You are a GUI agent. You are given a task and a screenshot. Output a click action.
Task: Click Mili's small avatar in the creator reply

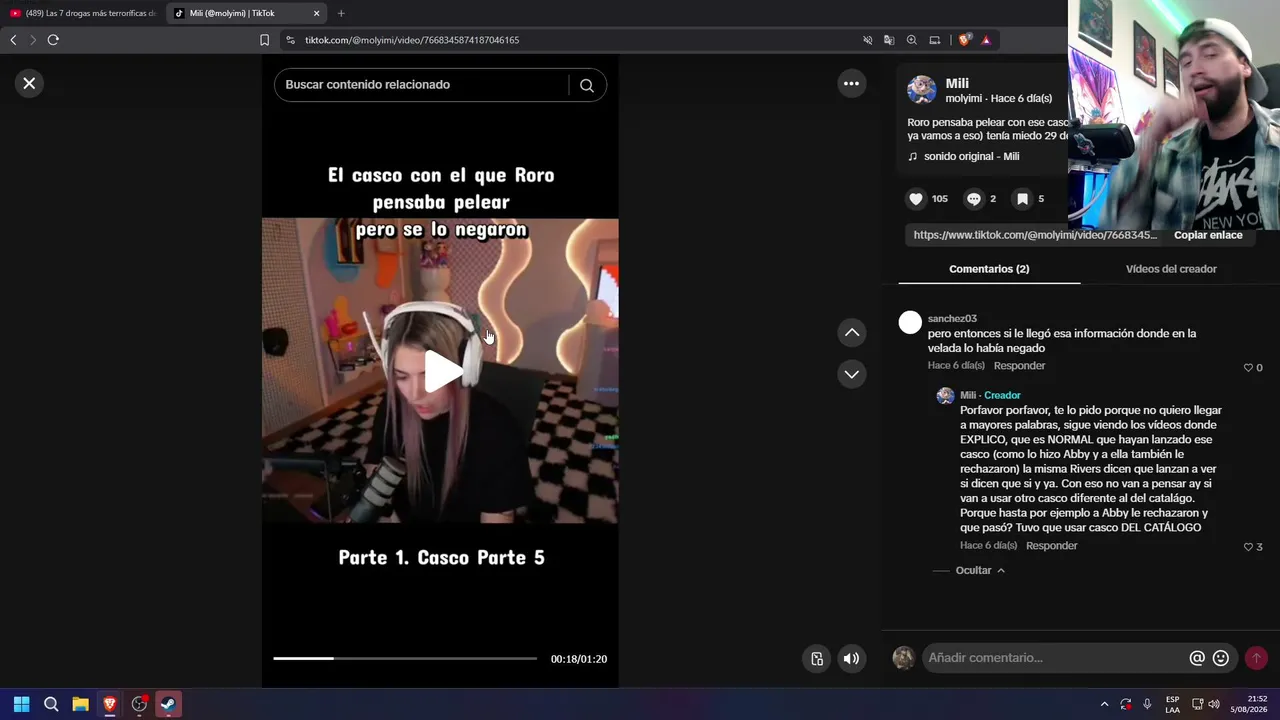(x=945, y=396)
